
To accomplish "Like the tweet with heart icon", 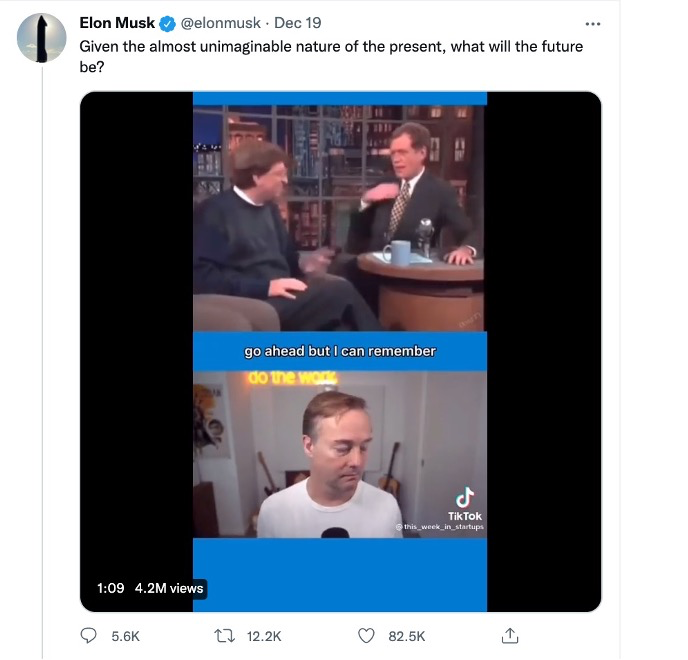I will click(366, 635).
